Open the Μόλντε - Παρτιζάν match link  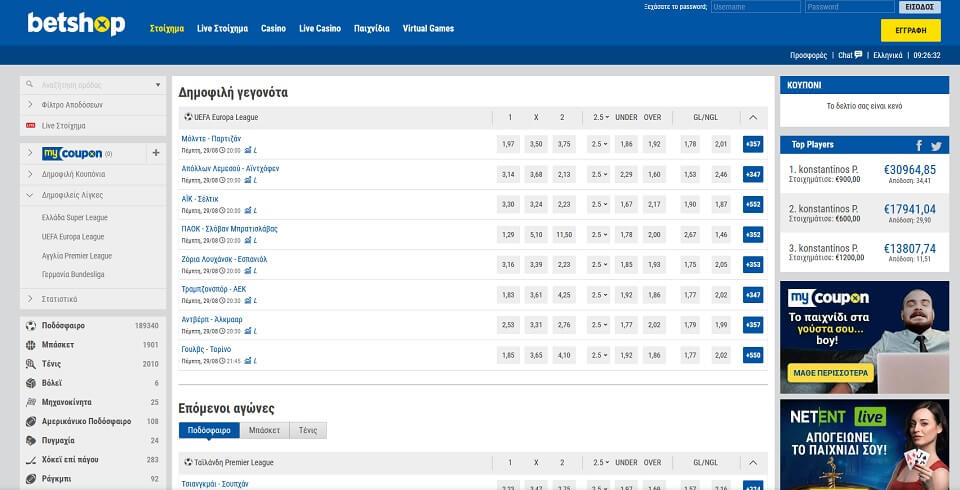click(x=211, y=139)
